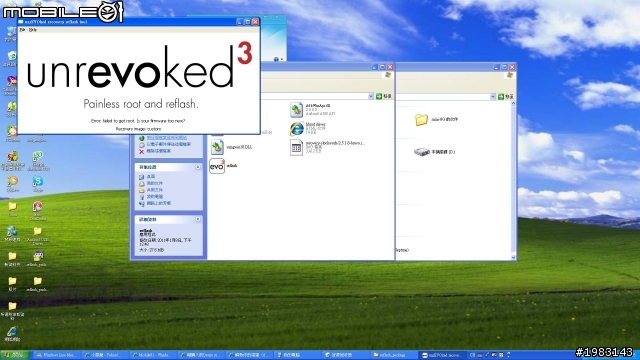Maximize the middle Explorer window
Image resolution: width=640 pixels, height=360 pixels.
coord(382,67)
